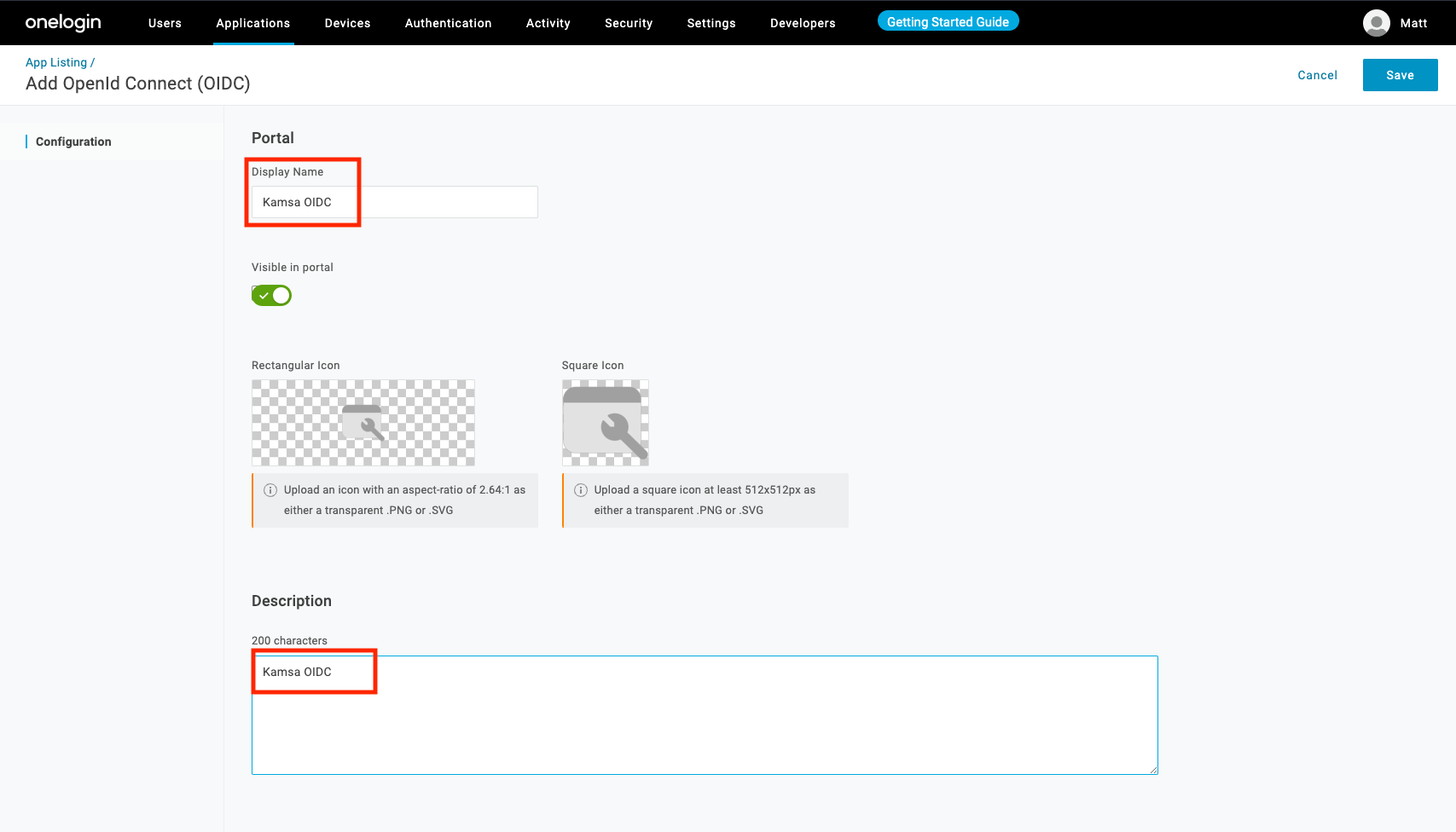Viewport: 1456px width, 832px height.
Task: Open the Activity menu
Action: 548,23
